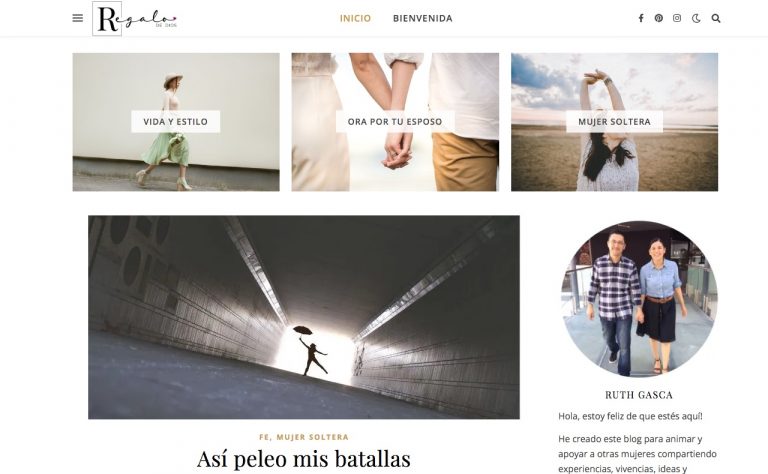The width and height of the screenshot is (768, 474).
Task: Click the MUJER SOLTERA post category link
Action: [312, 437]
